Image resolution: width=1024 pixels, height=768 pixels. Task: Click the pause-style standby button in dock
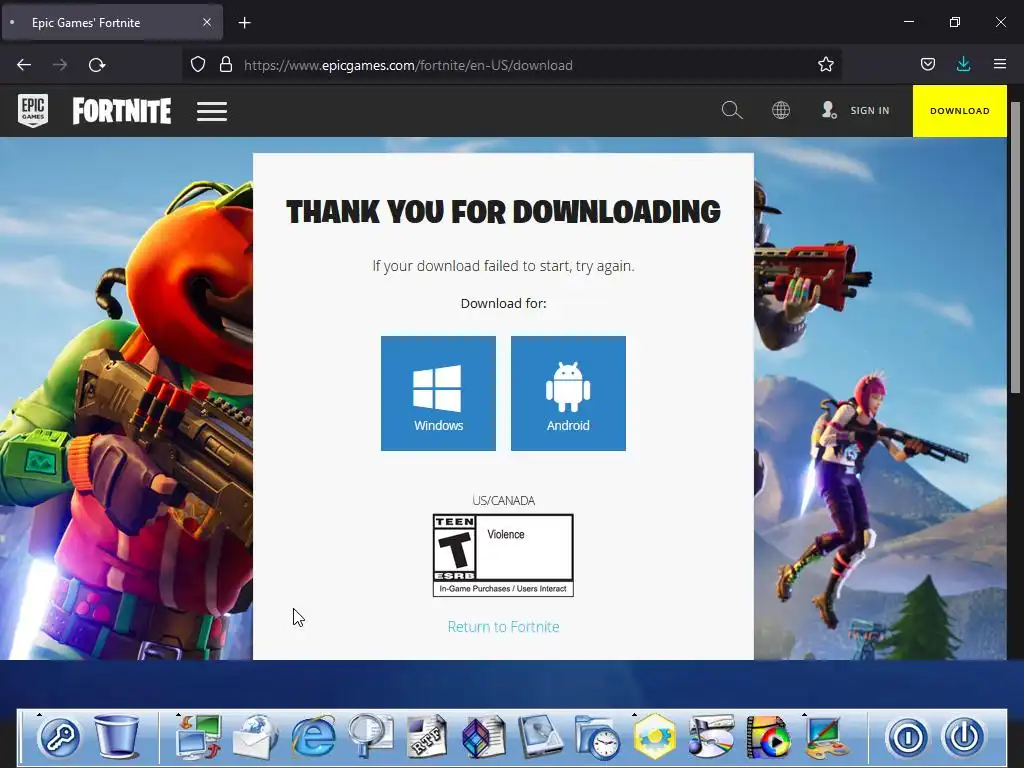[908, 737]
